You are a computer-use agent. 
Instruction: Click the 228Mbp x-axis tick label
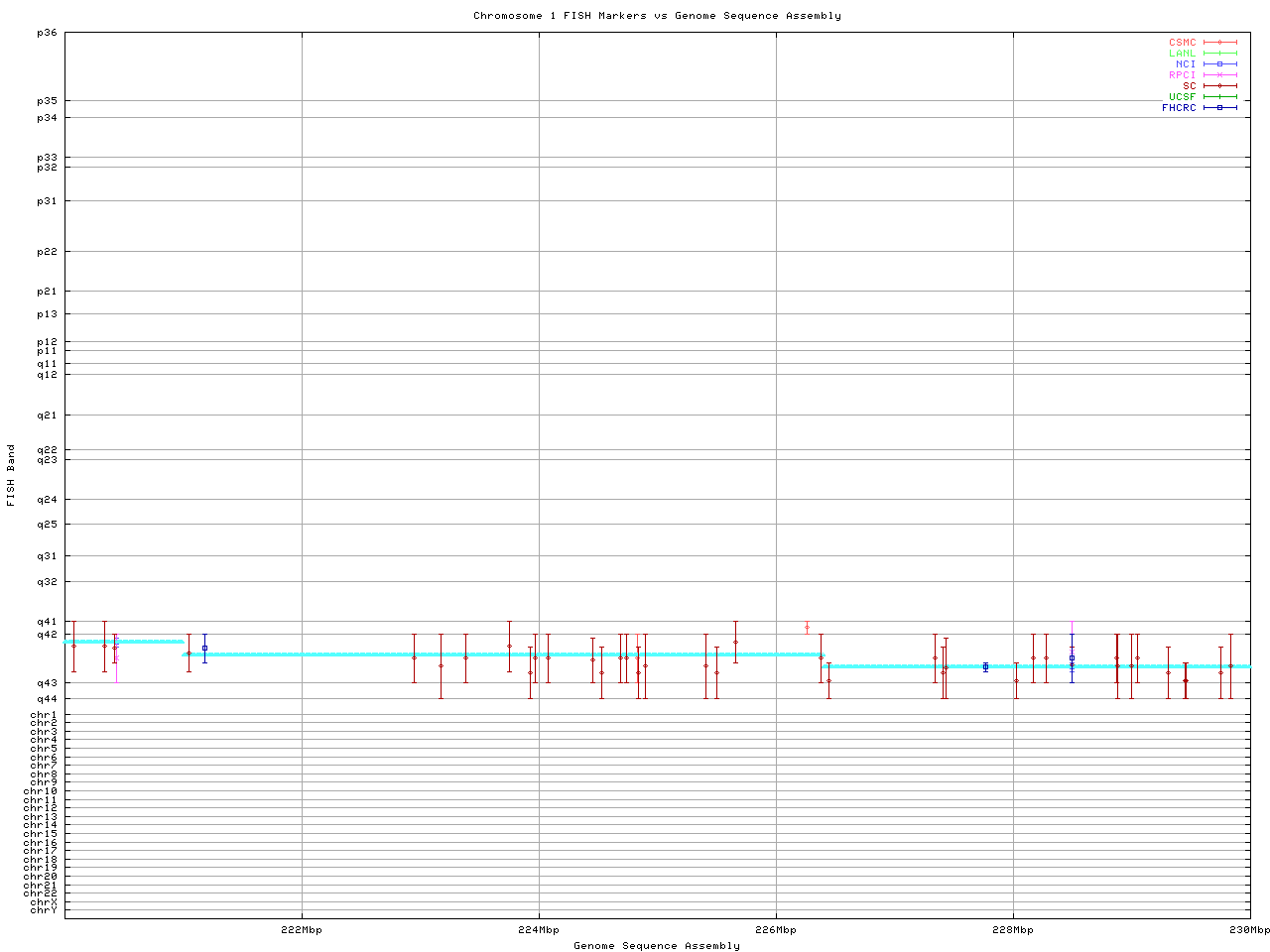[x=1013, y=930]
